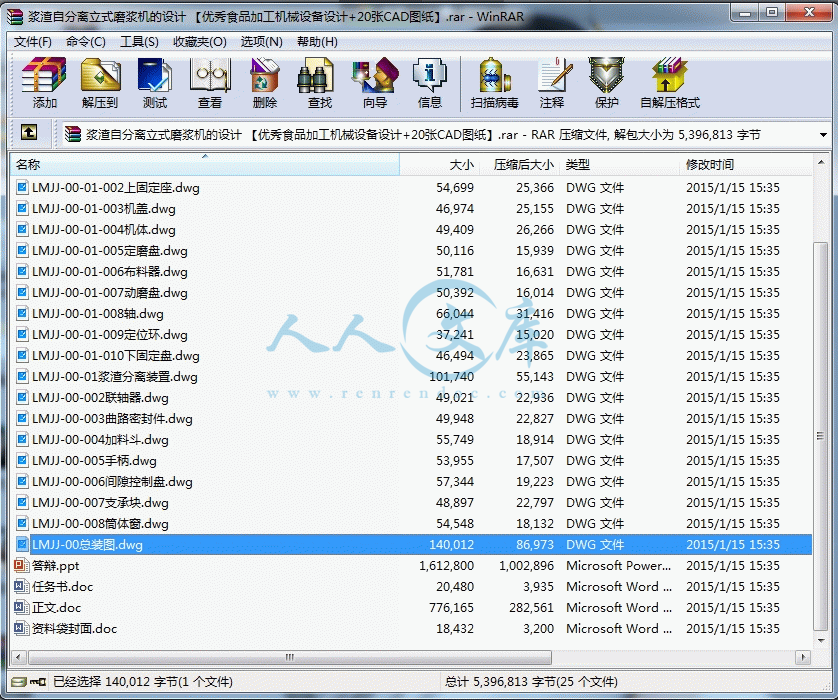Click horizontal scrollbar left arrow
Viewport: 838px width, 700px height.
pyautogui.click(x=19, y=657)
